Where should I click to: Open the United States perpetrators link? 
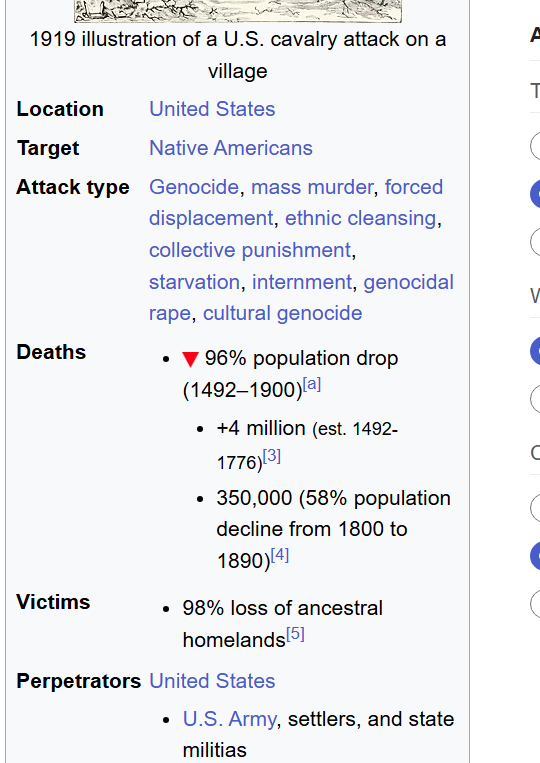[212, 681]
